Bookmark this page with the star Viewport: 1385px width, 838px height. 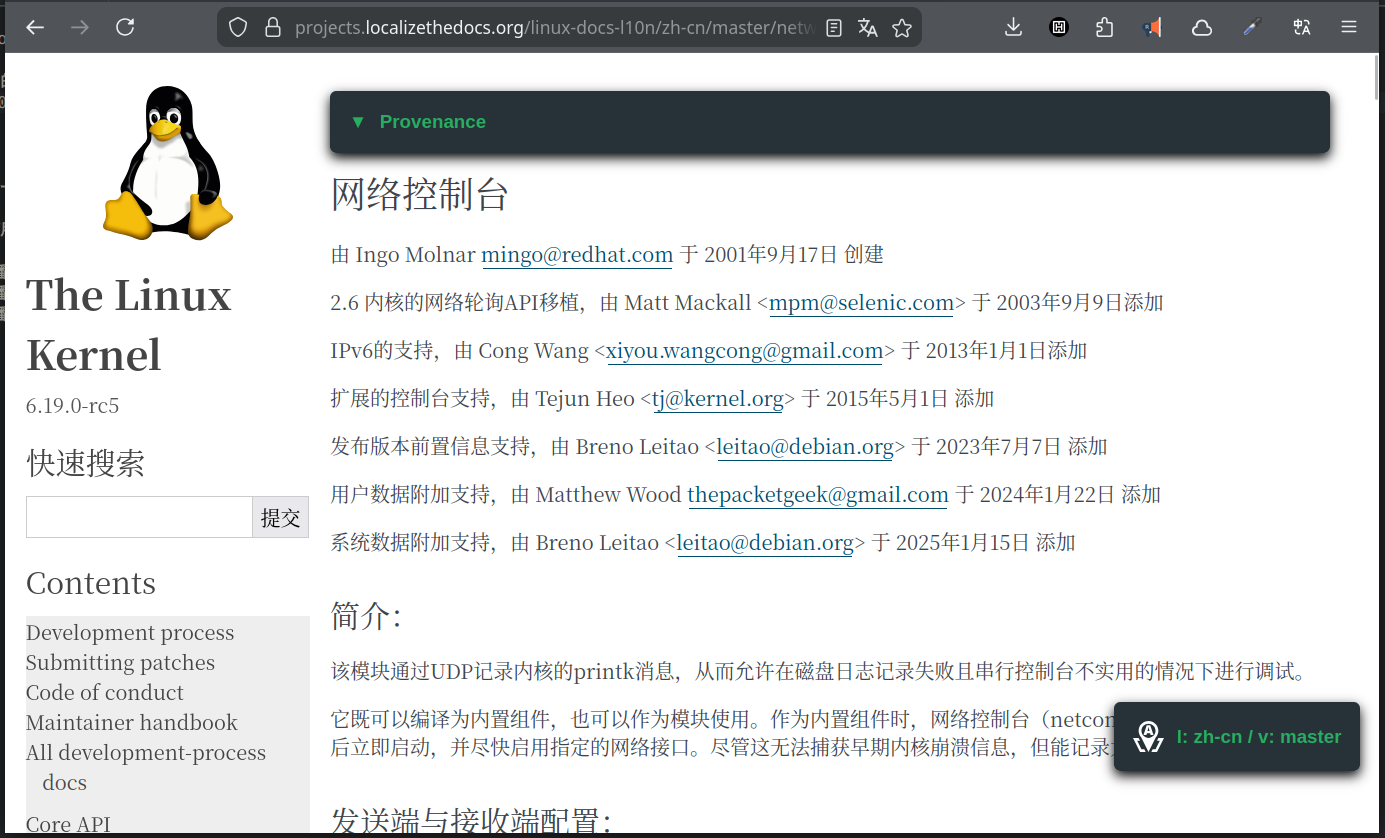[x=901, y=27]
